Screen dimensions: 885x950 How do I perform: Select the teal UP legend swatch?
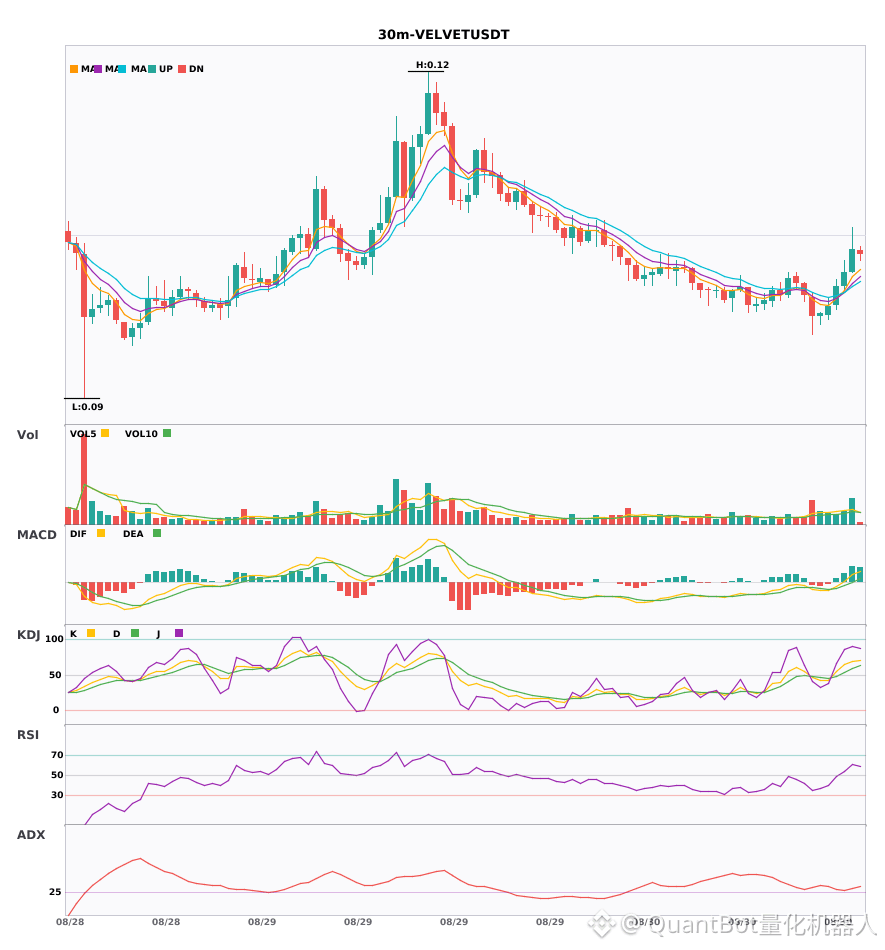(x=152, y=69)
